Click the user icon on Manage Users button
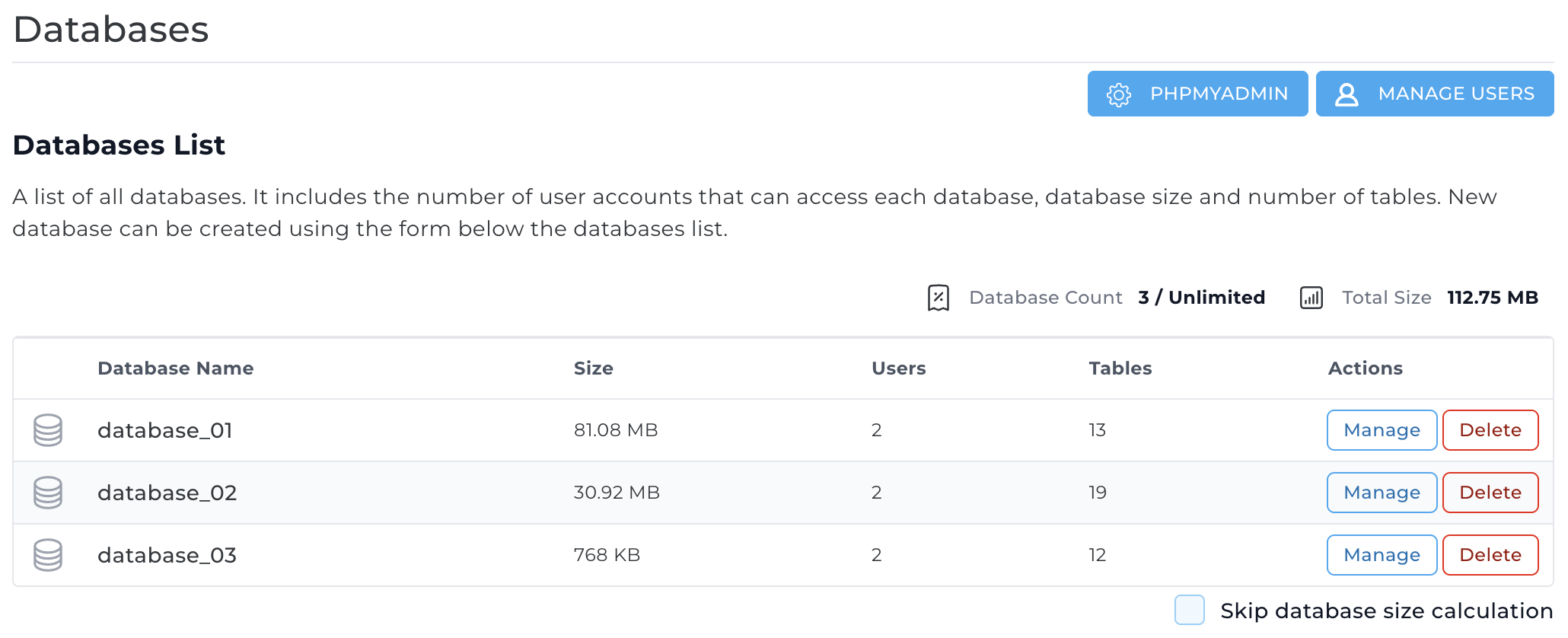This screenshot has width=1568, height=638. tap(1347, 94)
